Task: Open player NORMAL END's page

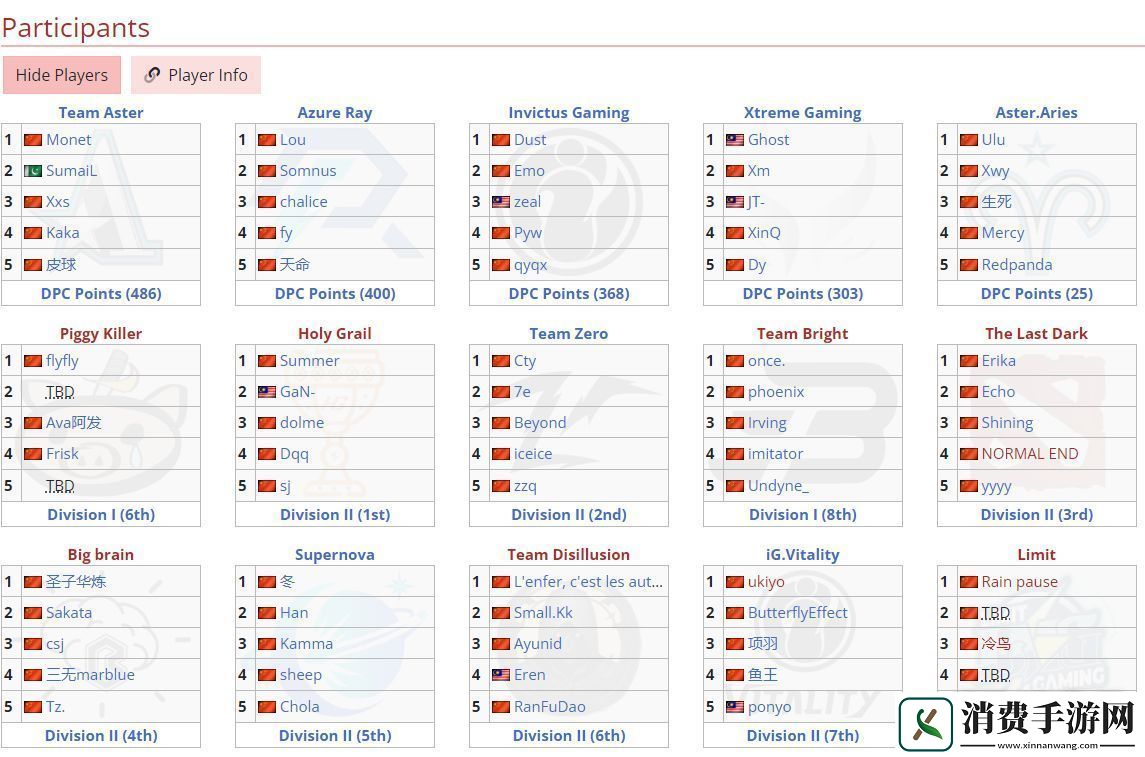Action: pyautogui.click(x=1030, y=454)
